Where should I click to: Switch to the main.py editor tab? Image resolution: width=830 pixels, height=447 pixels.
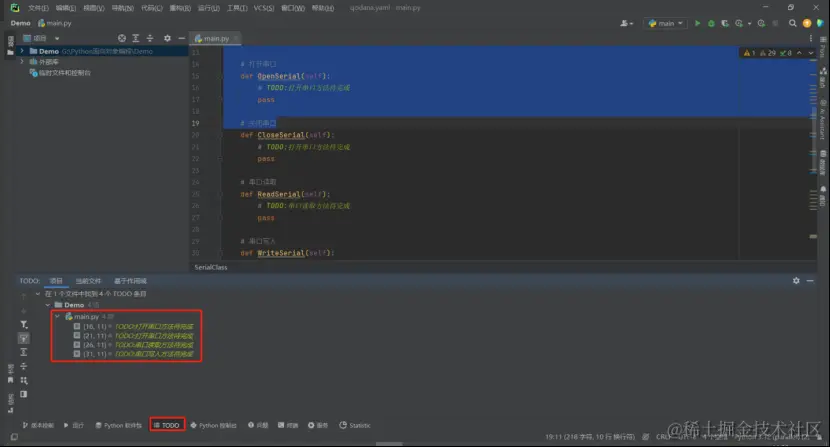click(216, 38)
